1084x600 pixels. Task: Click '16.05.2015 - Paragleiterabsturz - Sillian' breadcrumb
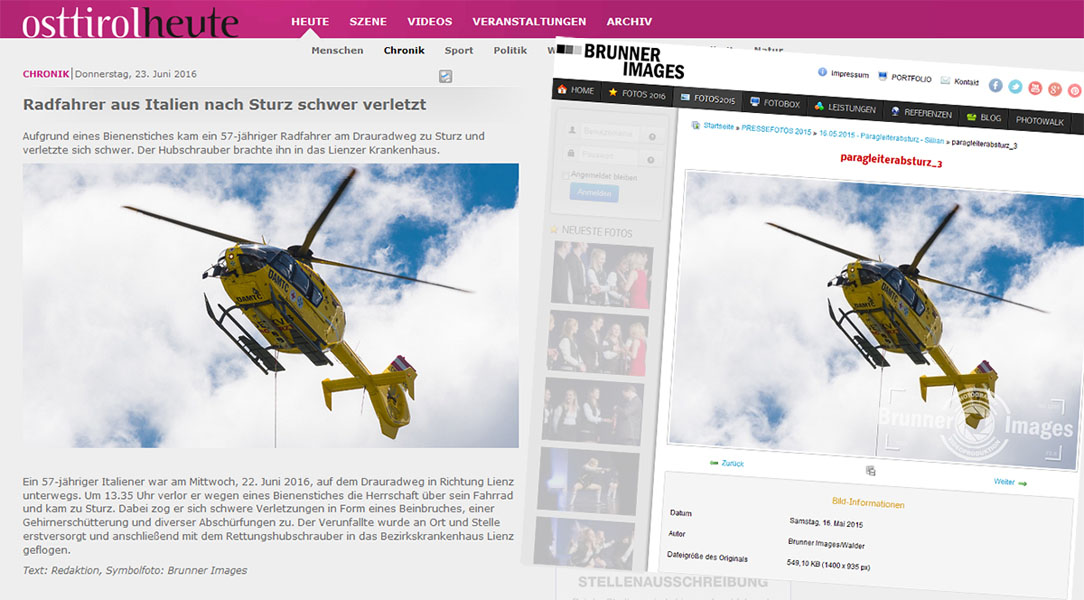coord(881,137)
